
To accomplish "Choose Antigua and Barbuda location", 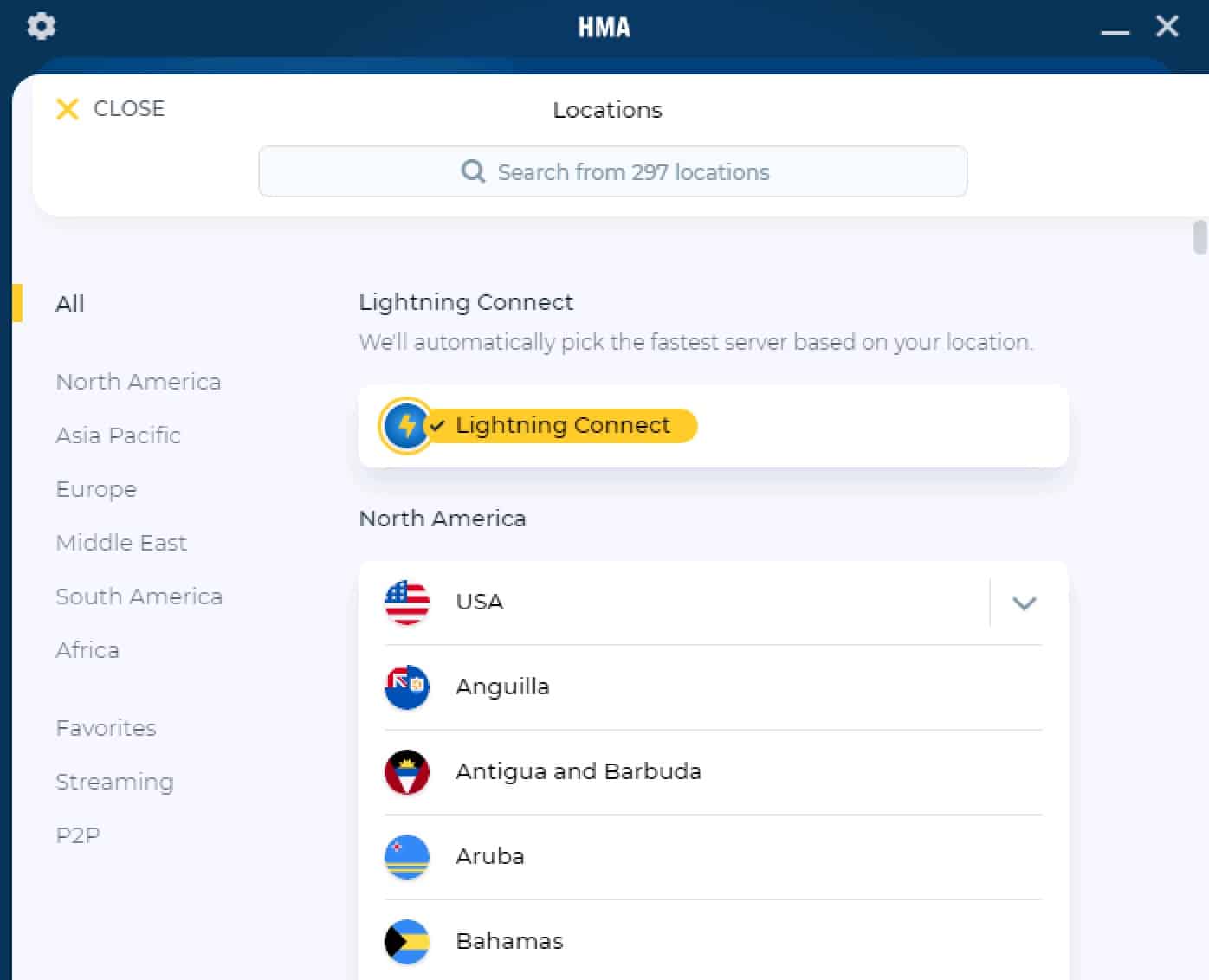I will tap(713, 771).
